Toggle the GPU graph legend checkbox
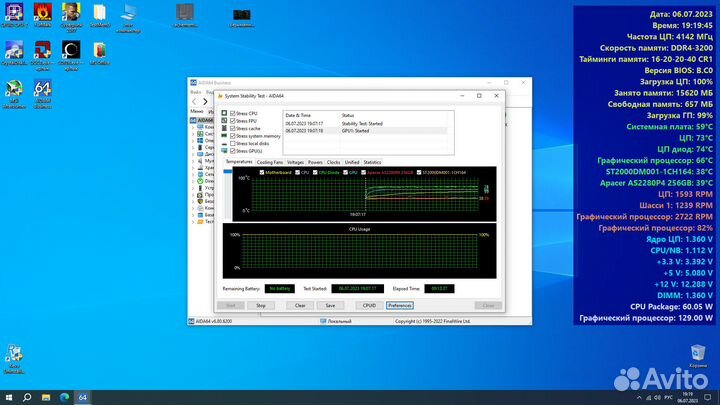 (345, 173)
